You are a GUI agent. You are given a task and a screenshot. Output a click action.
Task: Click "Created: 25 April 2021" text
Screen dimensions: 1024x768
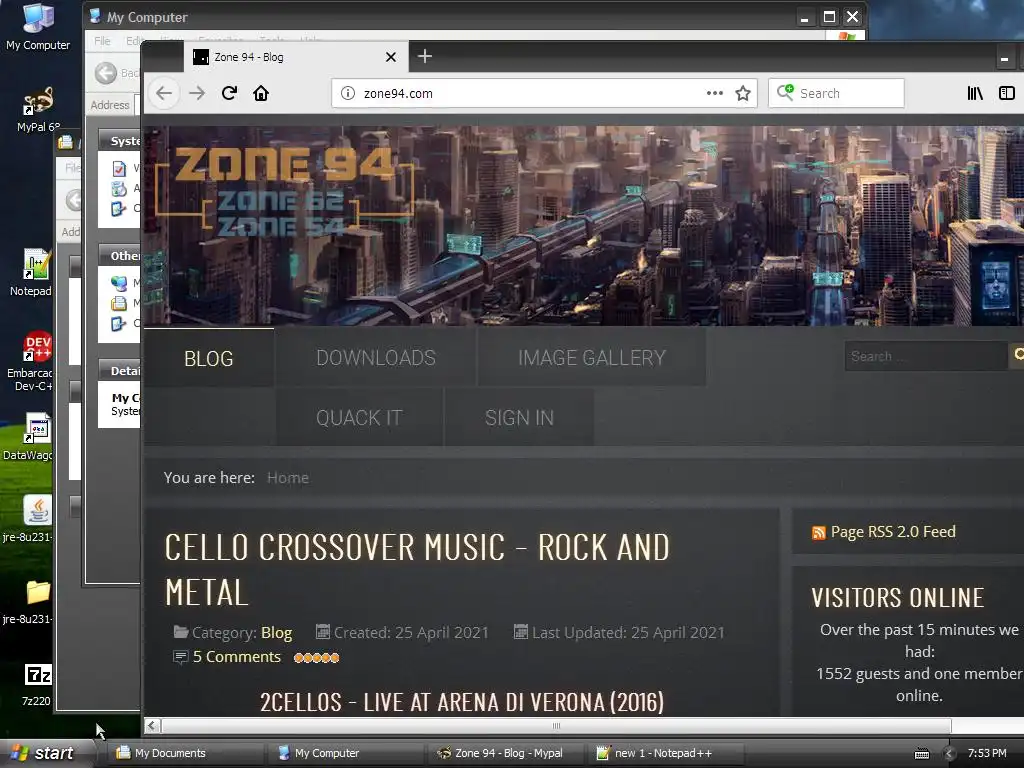click(x=411, y=633)
